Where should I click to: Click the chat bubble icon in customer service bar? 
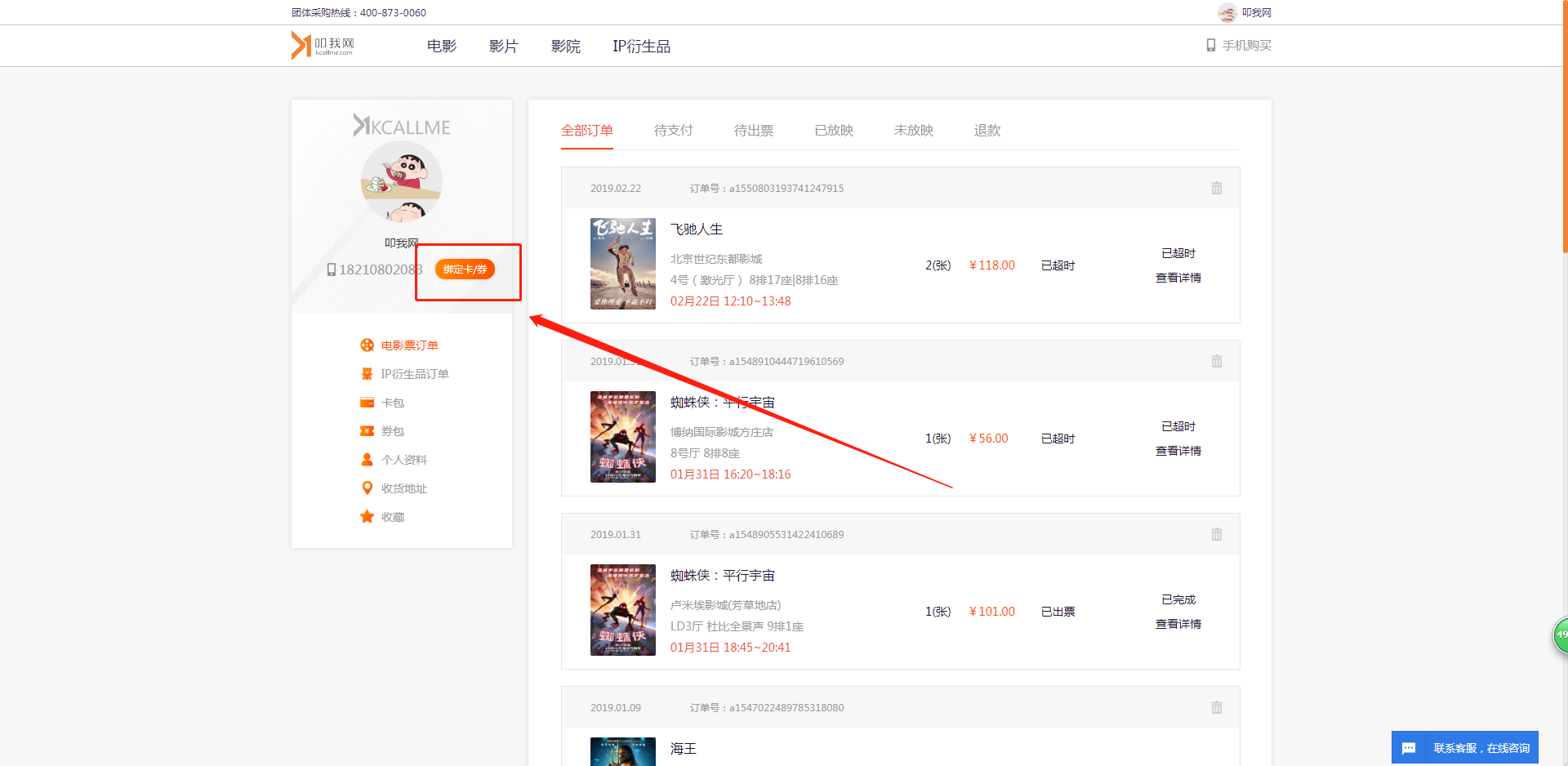point(1409,748)
